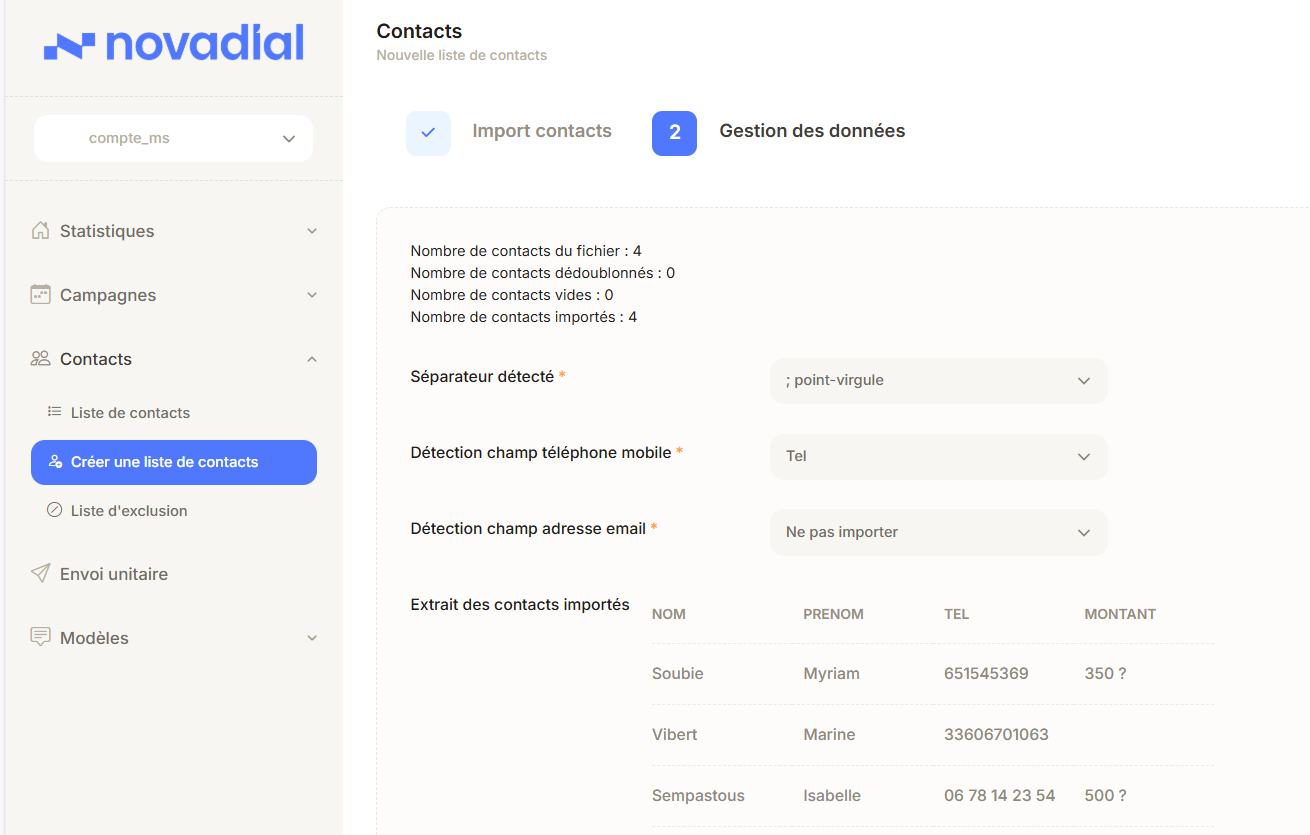Click the Soubie name cell
This screenshot has width=1310, height=835.
[678, 674]
